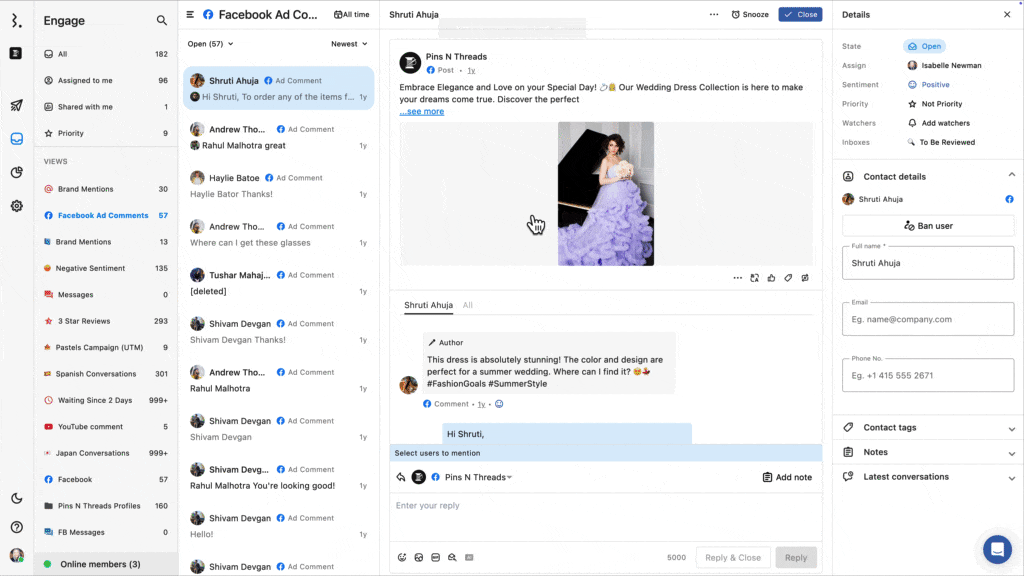Change sorting via the Newest dropdown

pos(349,44)
